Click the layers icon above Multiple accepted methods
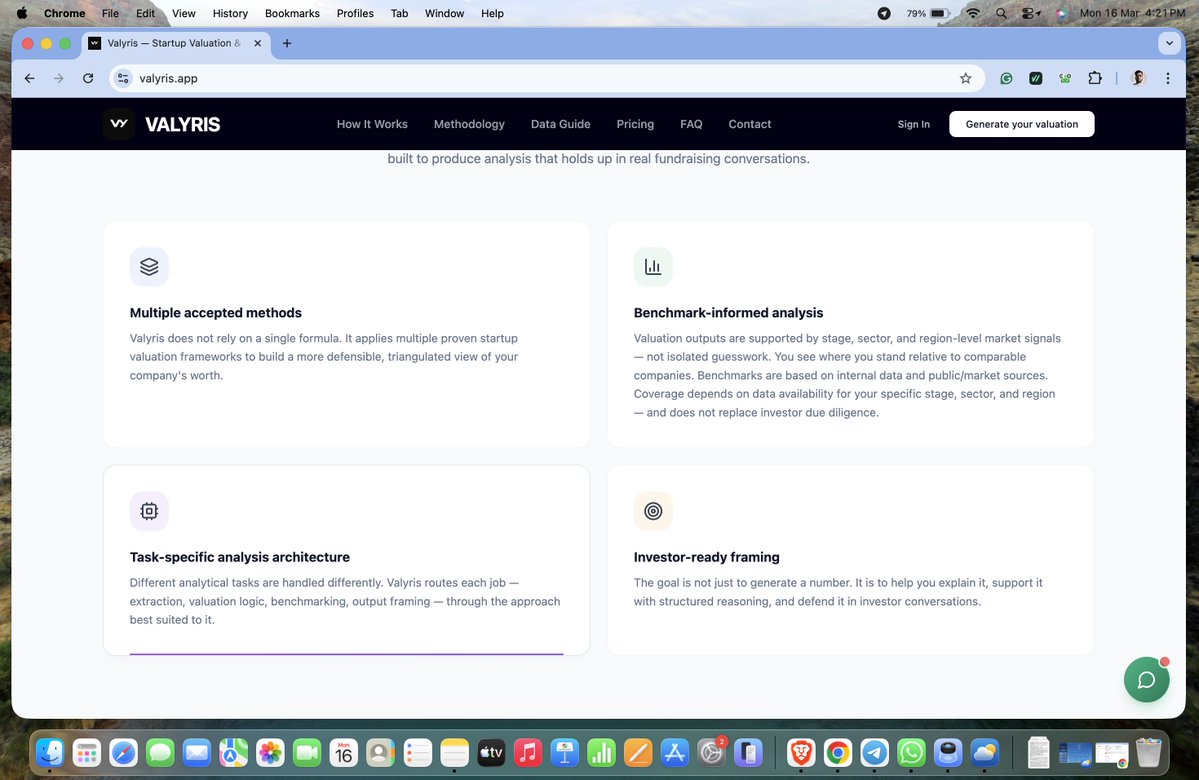The height and width of the screenshot is (780, 1199). click(x=149, y=267)
